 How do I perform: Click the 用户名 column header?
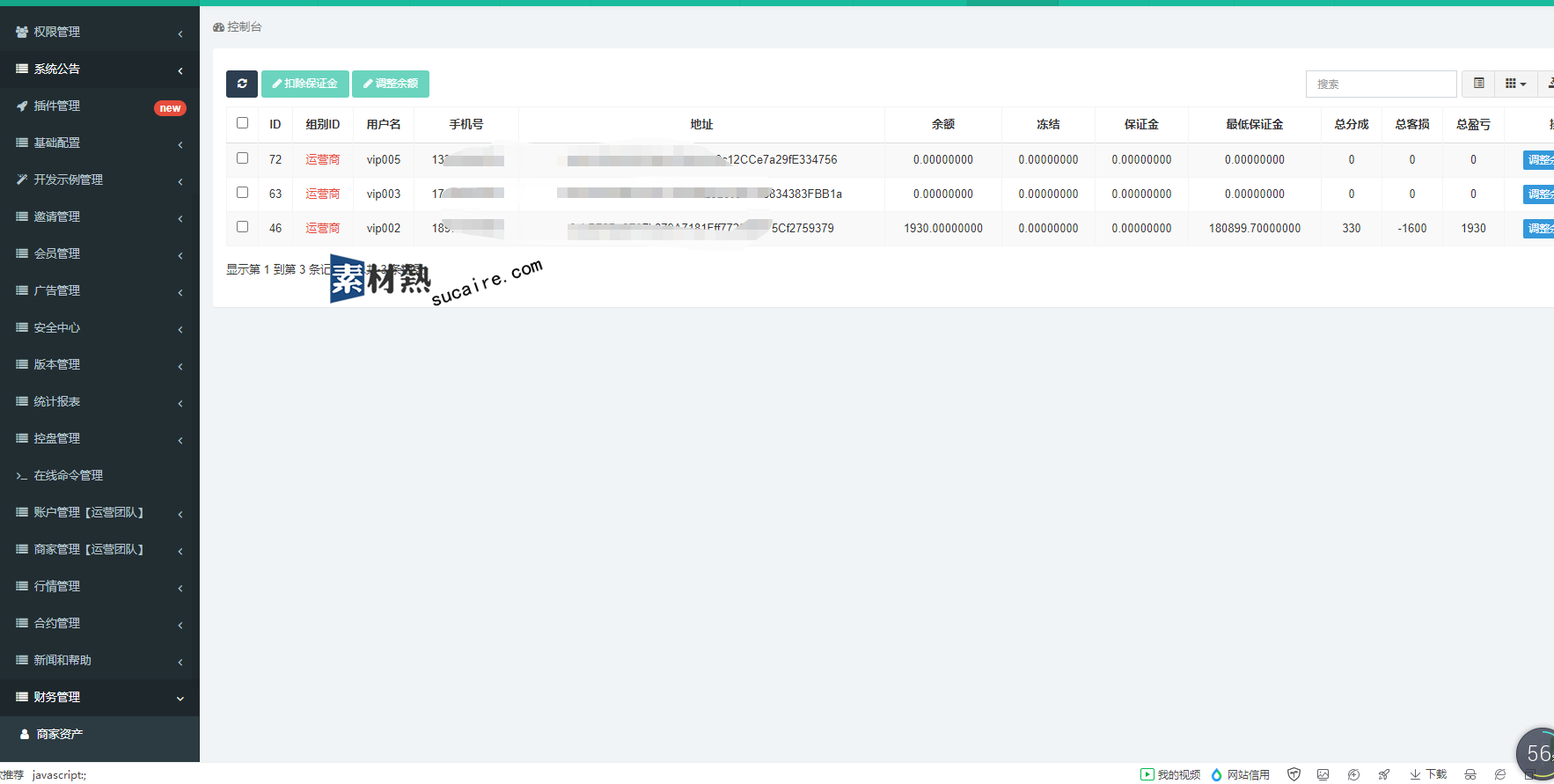click(x=384, y=125)
